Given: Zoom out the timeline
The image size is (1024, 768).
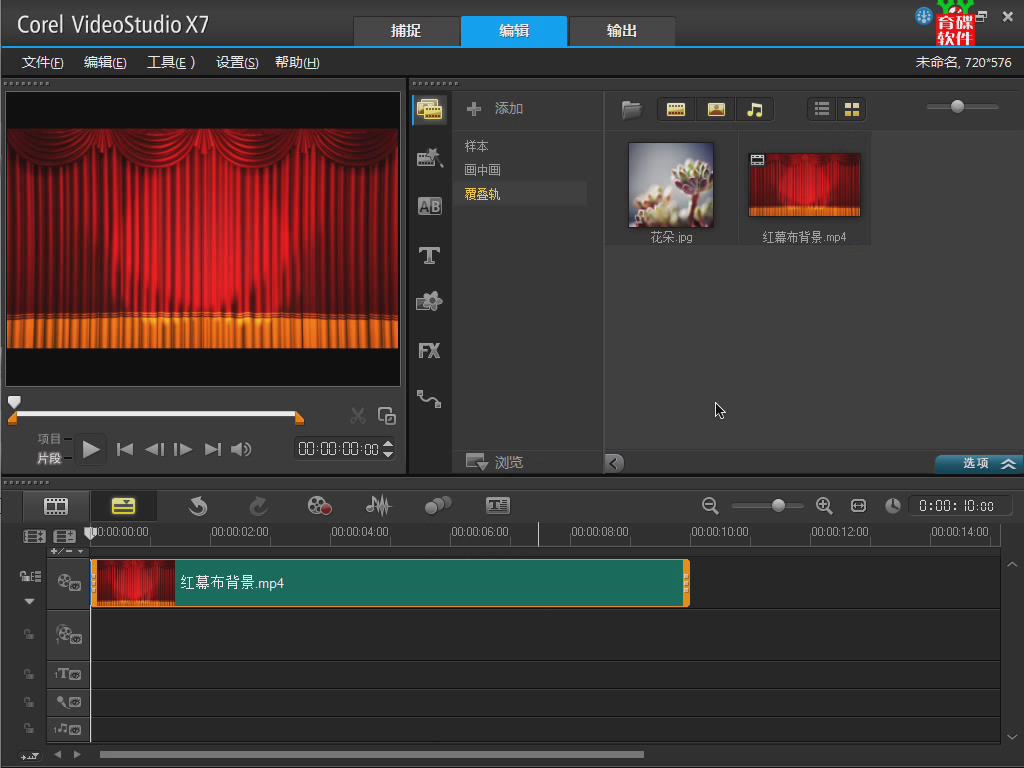Looking at the screenshot, I should pyautogui.click(x=711, y=506).
